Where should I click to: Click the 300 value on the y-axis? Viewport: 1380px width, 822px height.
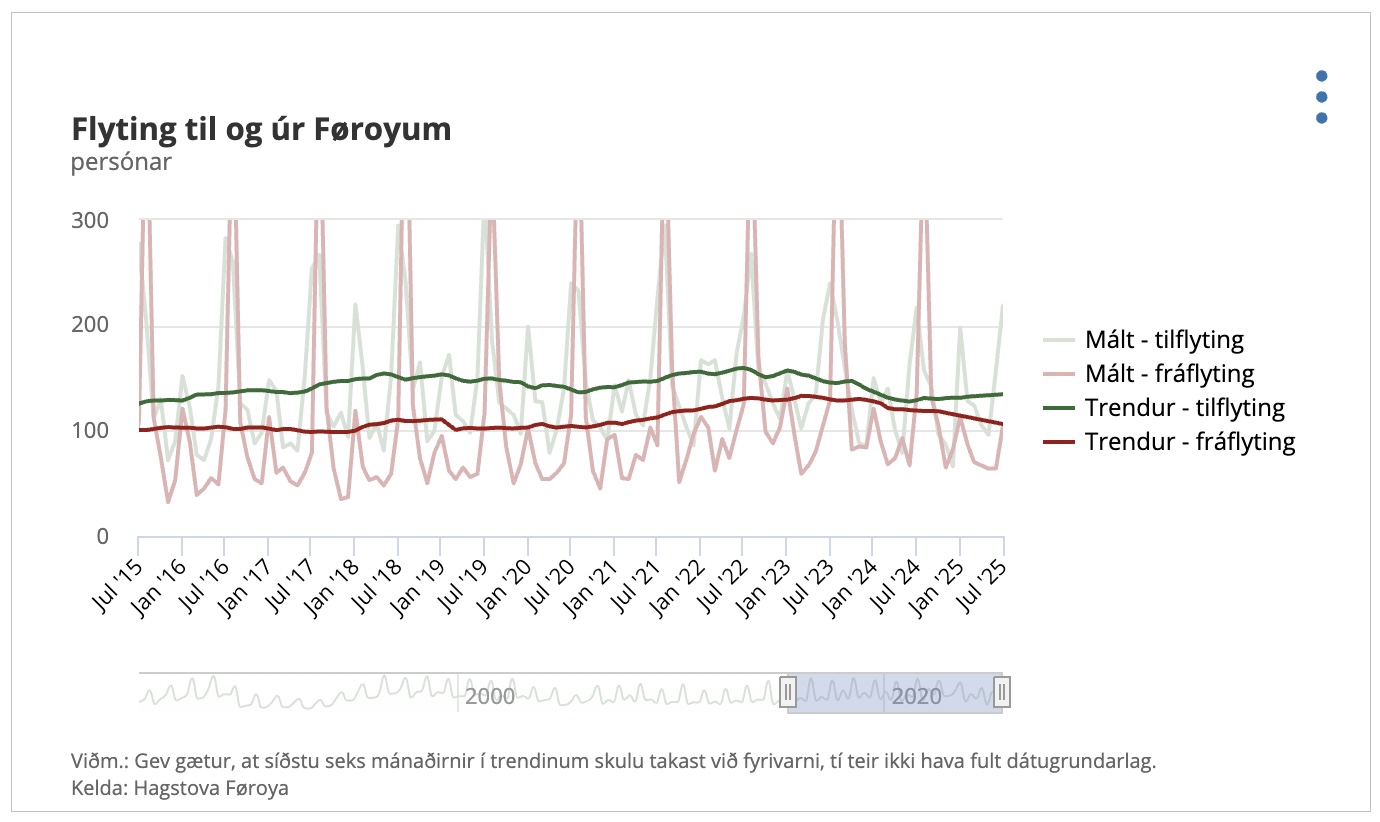pyautogui.click(x=90, y=219)
